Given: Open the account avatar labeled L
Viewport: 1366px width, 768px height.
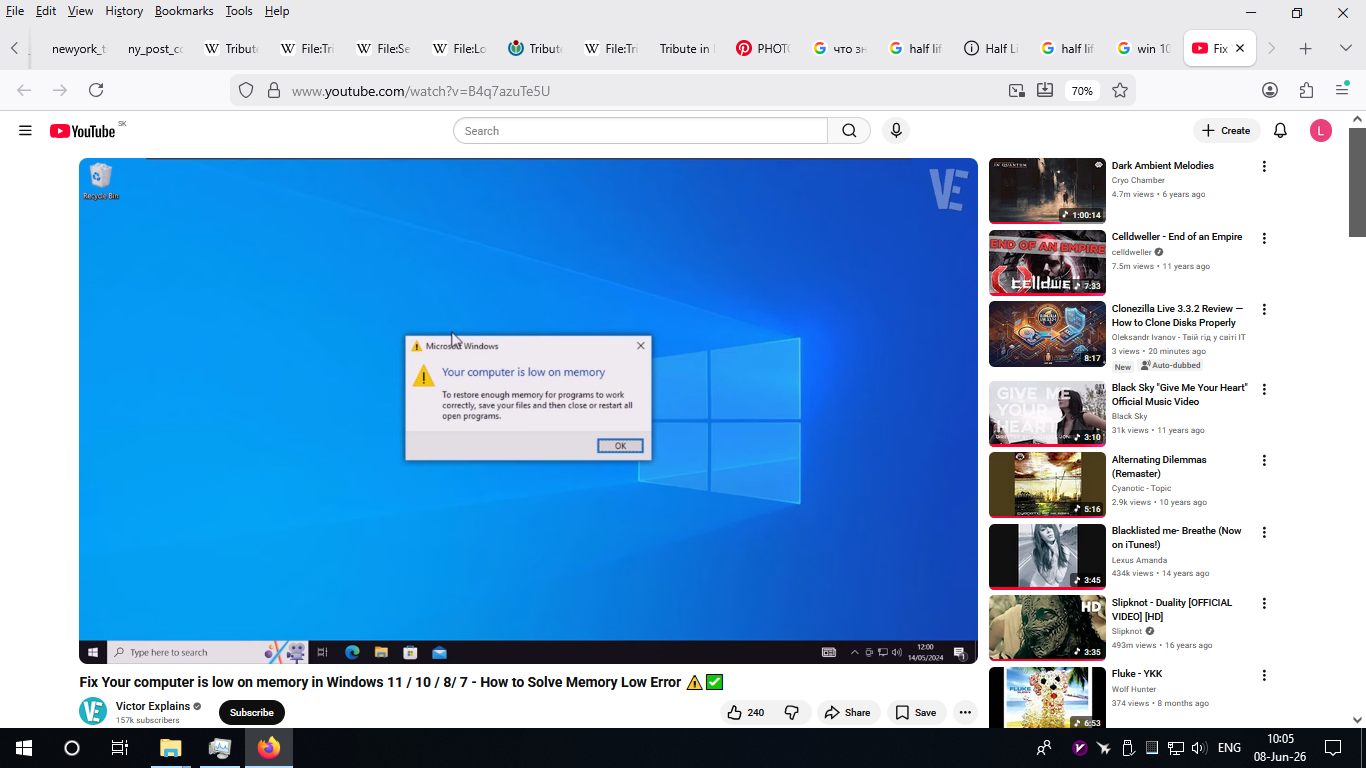Looking at the screenshot, I should pos(1321,131).
